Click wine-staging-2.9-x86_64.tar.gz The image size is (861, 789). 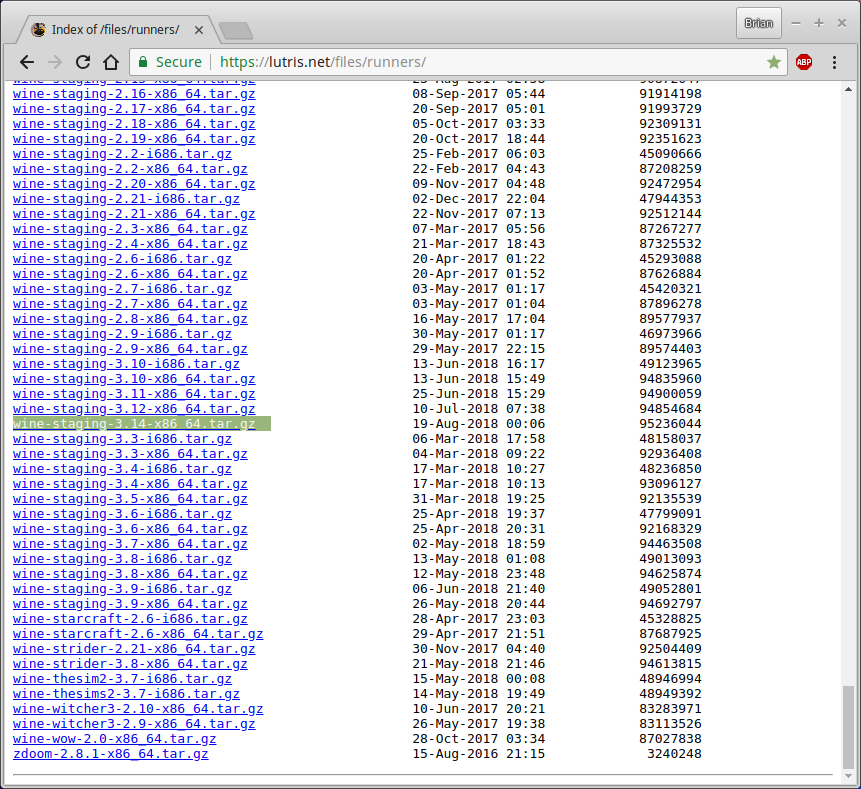(x=130, y=349)
